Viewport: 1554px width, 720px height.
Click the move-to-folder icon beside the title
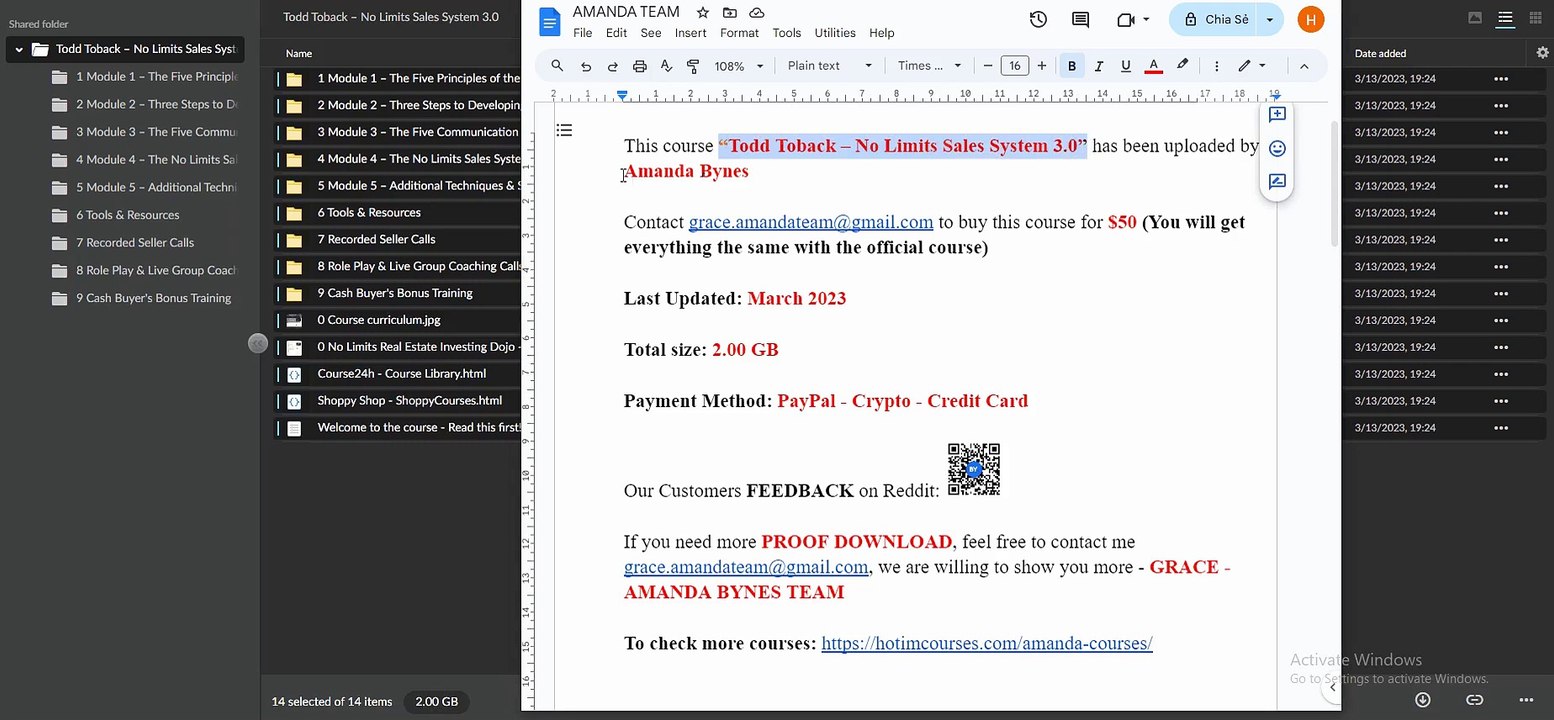click(730, 13)
